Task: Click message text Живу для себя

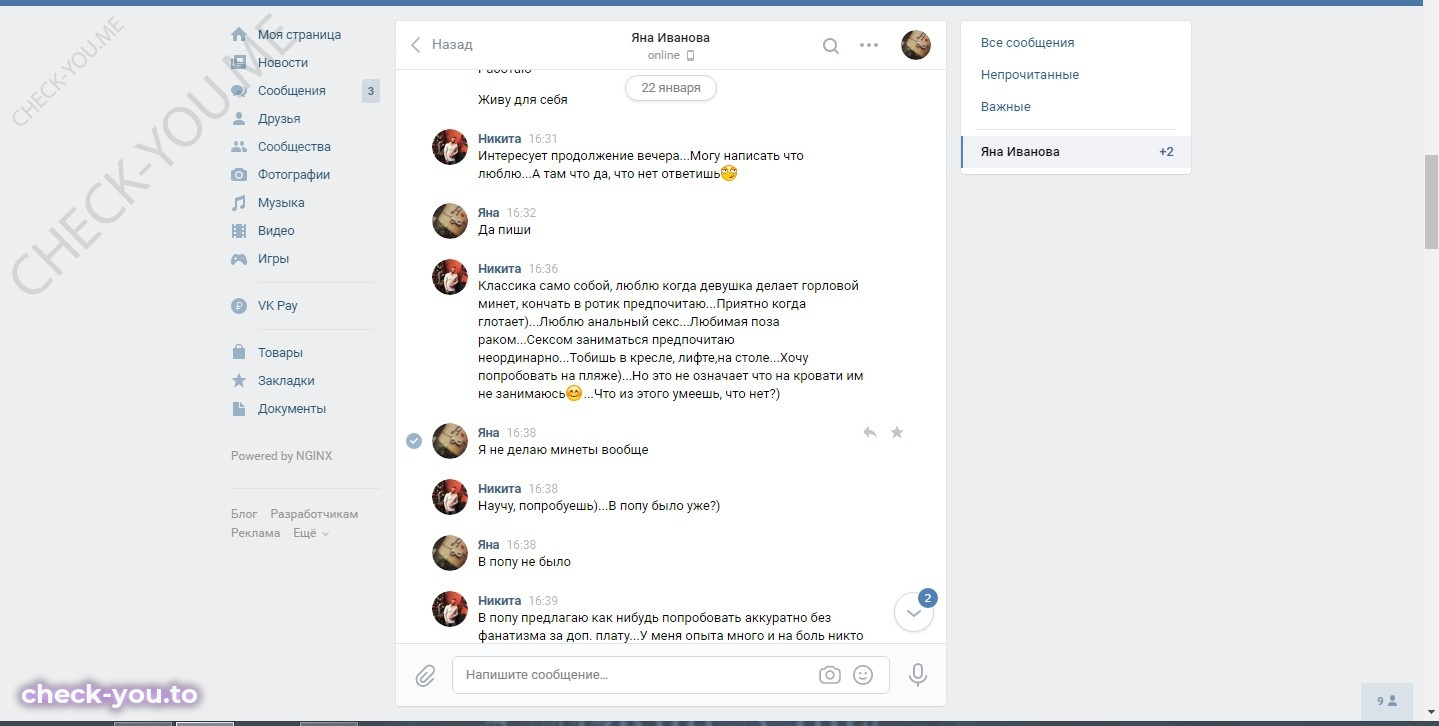Action: (x=523, y=100)
